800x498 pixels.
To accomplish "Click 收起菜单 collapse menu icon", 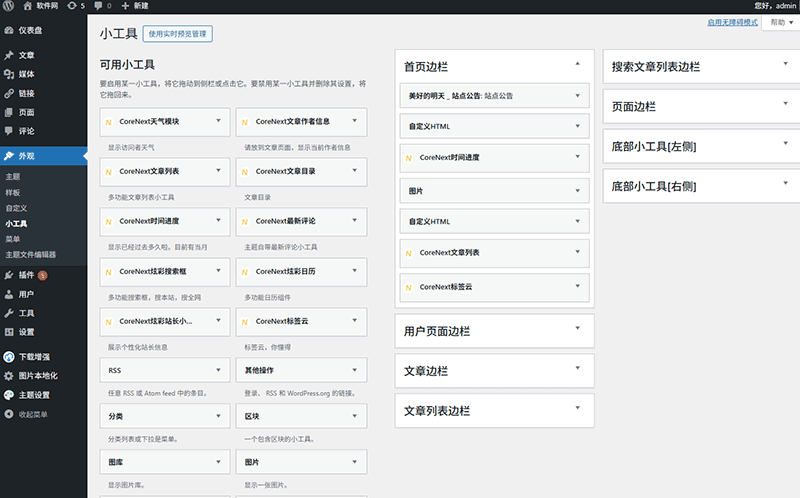I will pyautogui.click(x=9, y=414).
